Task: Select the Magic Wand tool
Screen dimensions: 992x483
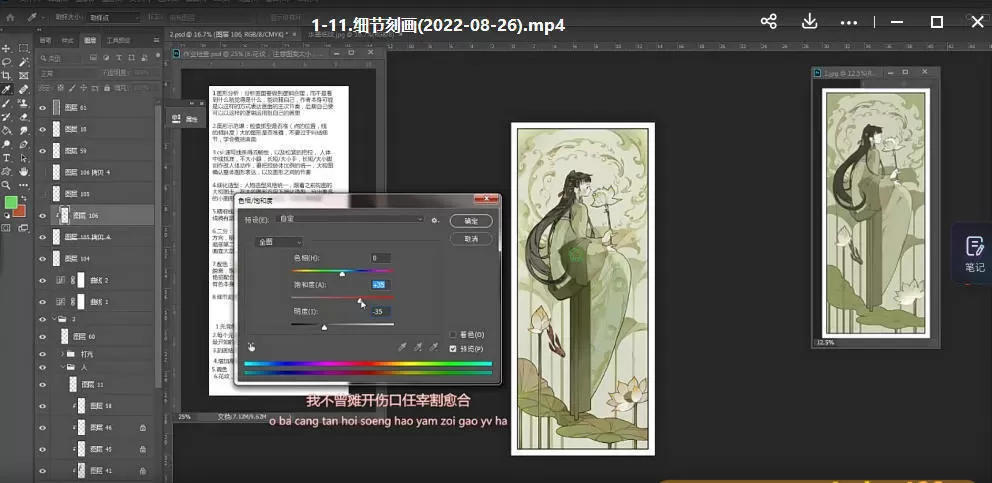Action: tap(24, 62)
